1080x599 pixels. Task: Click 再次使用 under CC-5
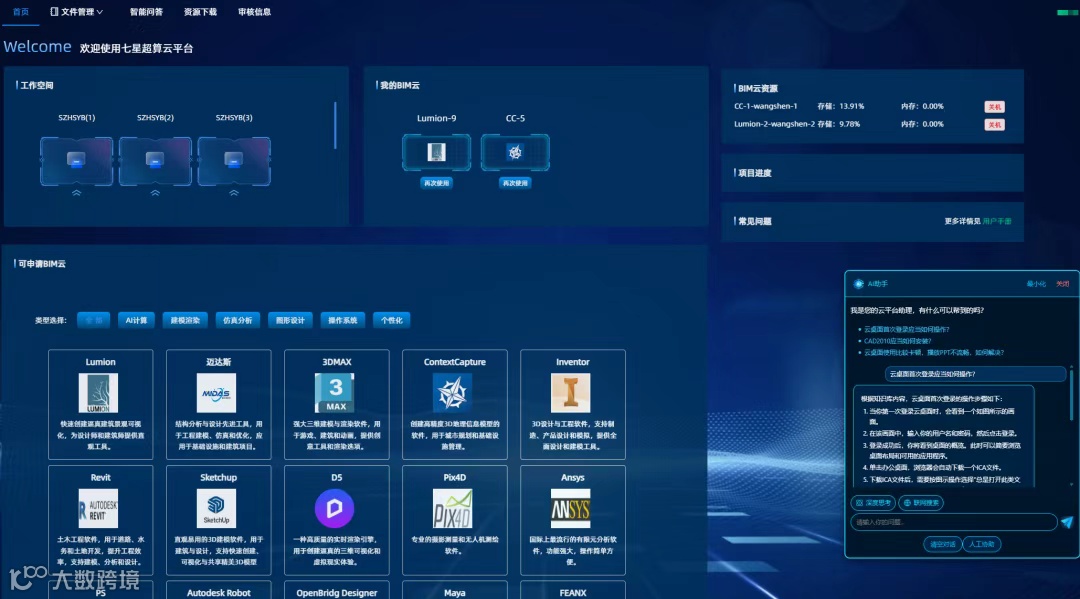tap(515, 183)
